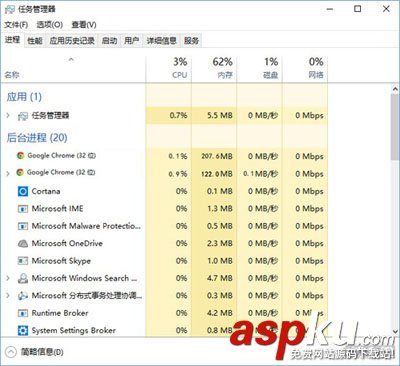This screenshot has width=400, height=366.
Task: Click the 简略信息(D) link
Action: coord(42,352)
